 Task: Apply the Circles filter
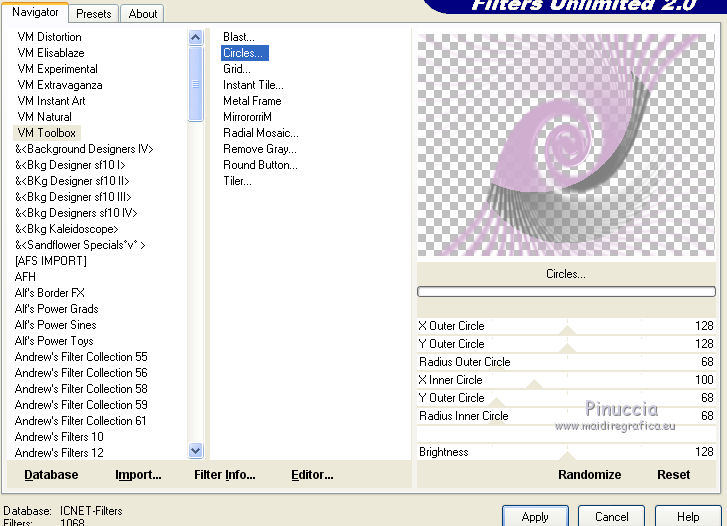coord(535,516)
